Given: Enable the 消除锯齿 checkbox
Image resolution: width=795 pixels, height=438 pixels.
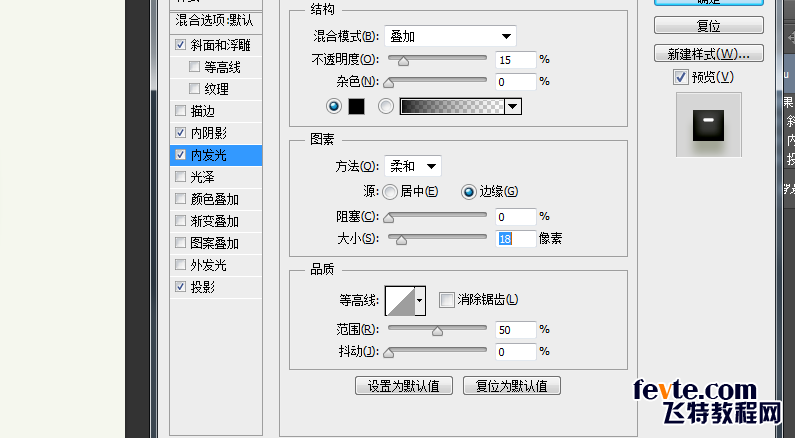Looking at the screenshot, I should click(446, 299).
